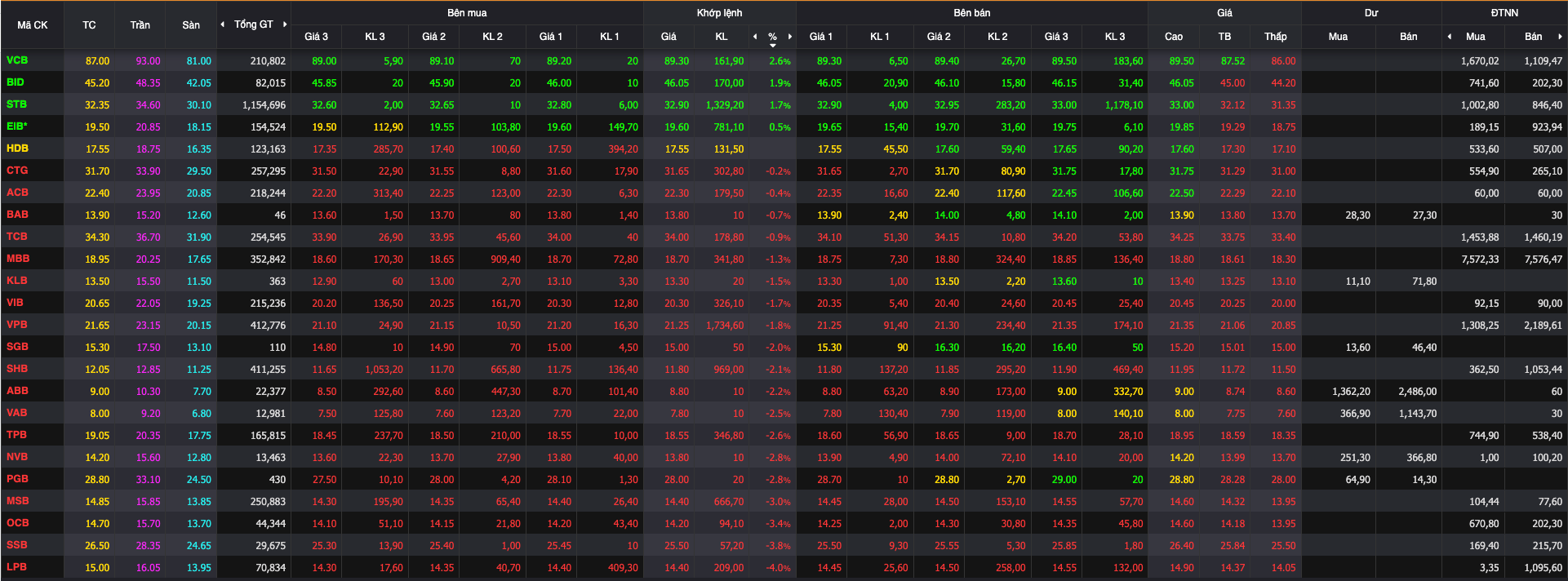Click VCB matched price 89.30 under Khớp lệnh
Screen dimensions: 1568x581
pos(677,61)
